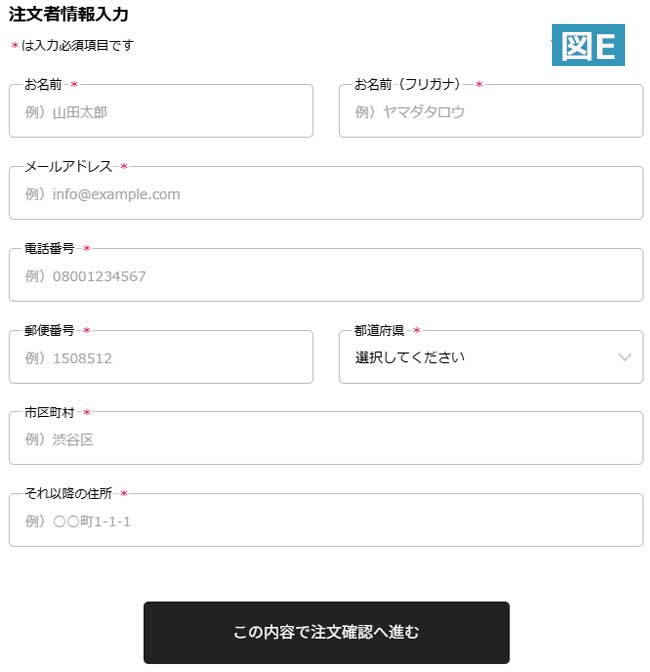
Task: Click the 市区町村 field label
Action: (49, 412)
